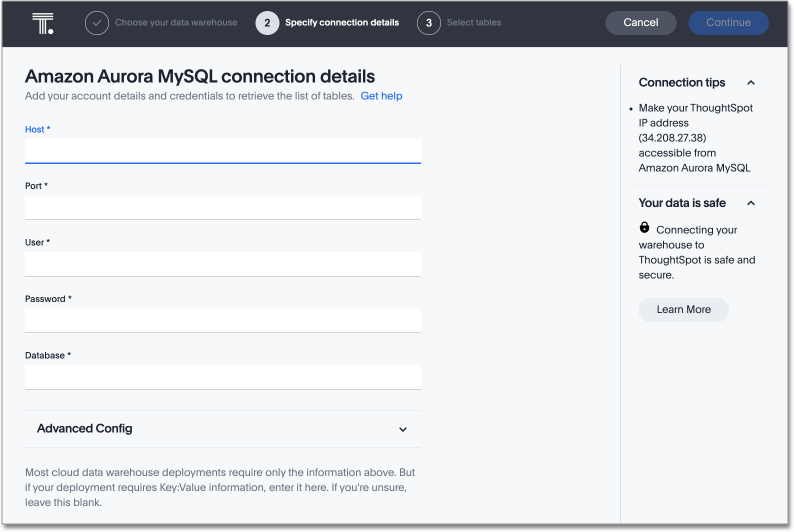Image resolution: width=794 pixels, height=532 pixels.
Task: Go to Choose your data warehouse step
Action: (x=176, y=23)
